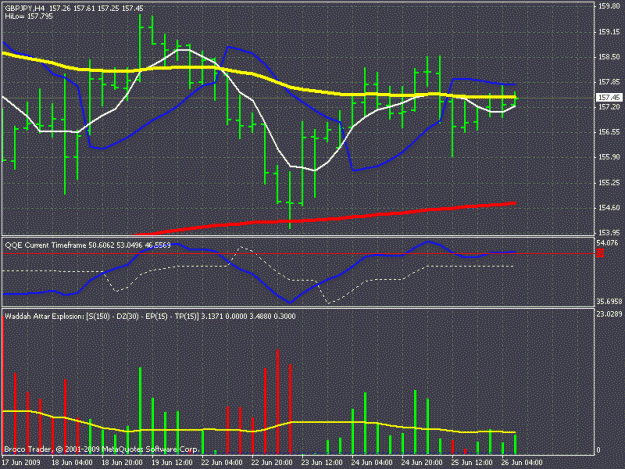Click the 159.15 price axis label
The width and height of the screenshot is (625, 469).
click(609, 31)
